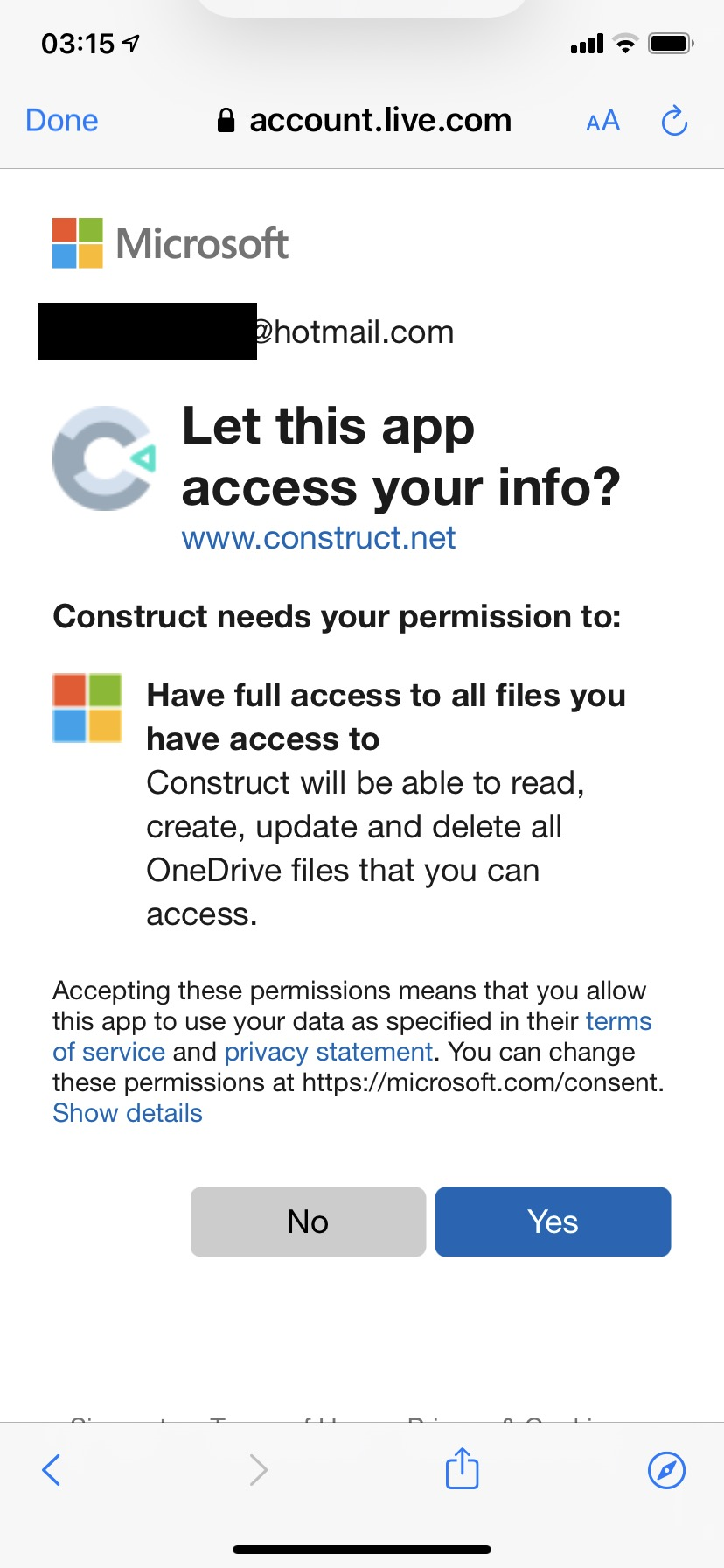Open the share sheet icon

[x=462, y=1467]
